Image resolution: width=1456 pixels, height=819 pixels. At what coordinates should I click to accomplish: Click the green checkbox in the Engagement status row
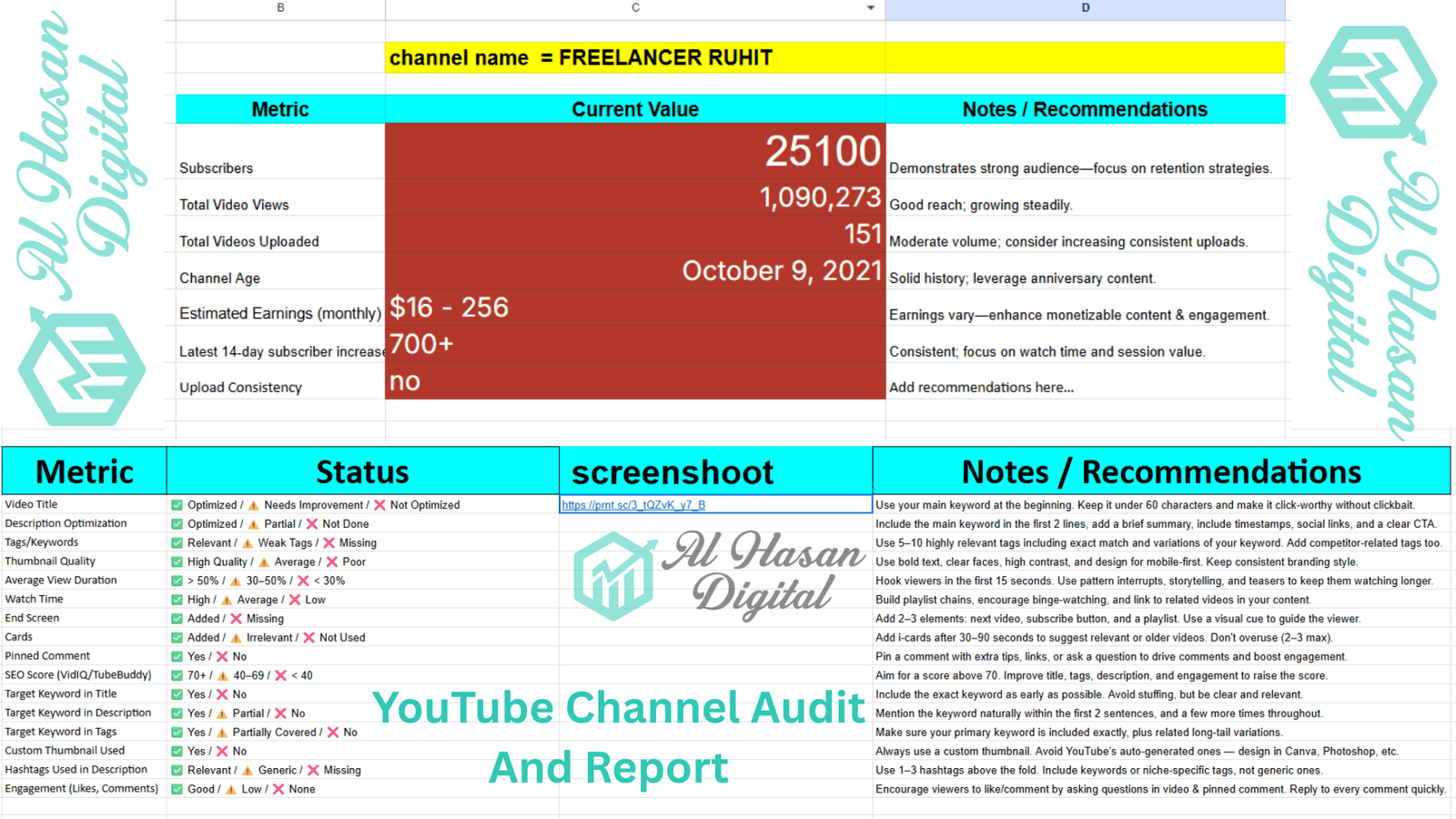[177, 789]
